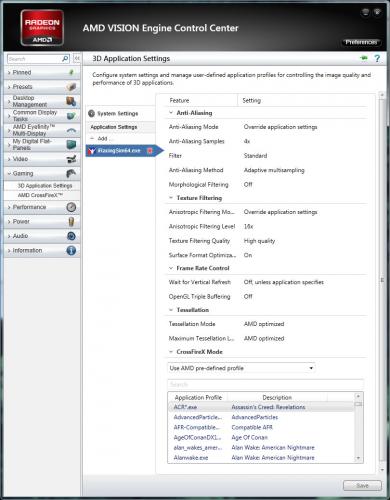Select AMD CrossFireX sidebar item
Image resolution: width=390 pixels, height=500 pixels.
point(40,195)
